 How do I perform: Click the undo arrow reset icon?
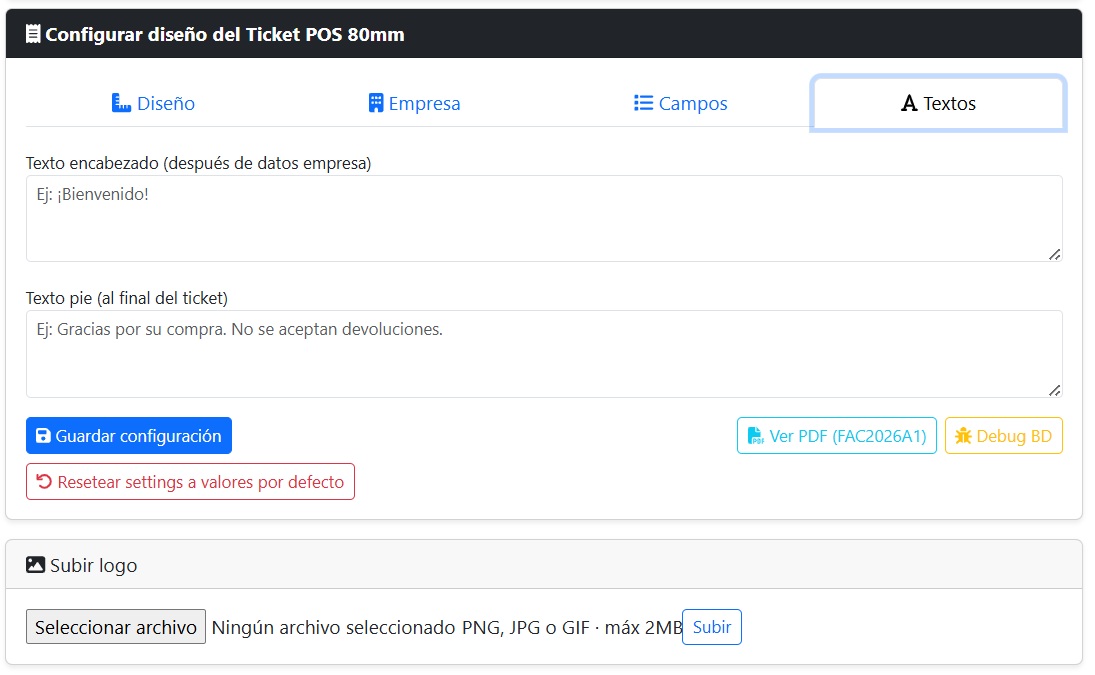click(44, 482)
